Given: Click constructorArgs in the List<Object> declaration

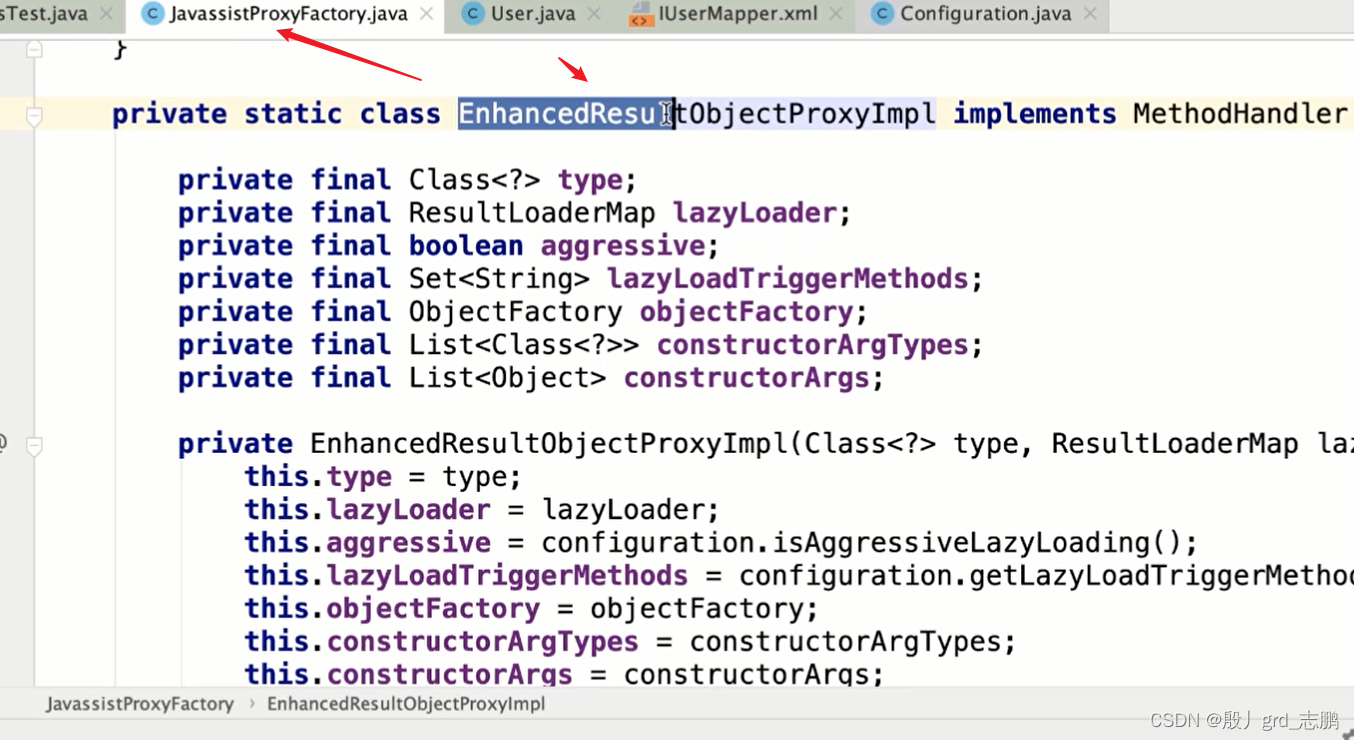Looking at the screenshot, I should pos(746,378).
